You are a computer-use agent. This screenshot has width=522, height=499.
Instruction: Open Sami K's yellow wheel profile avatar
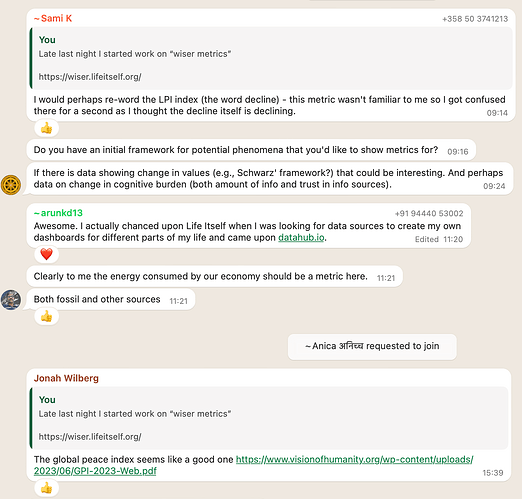click(x=11, y=185)
